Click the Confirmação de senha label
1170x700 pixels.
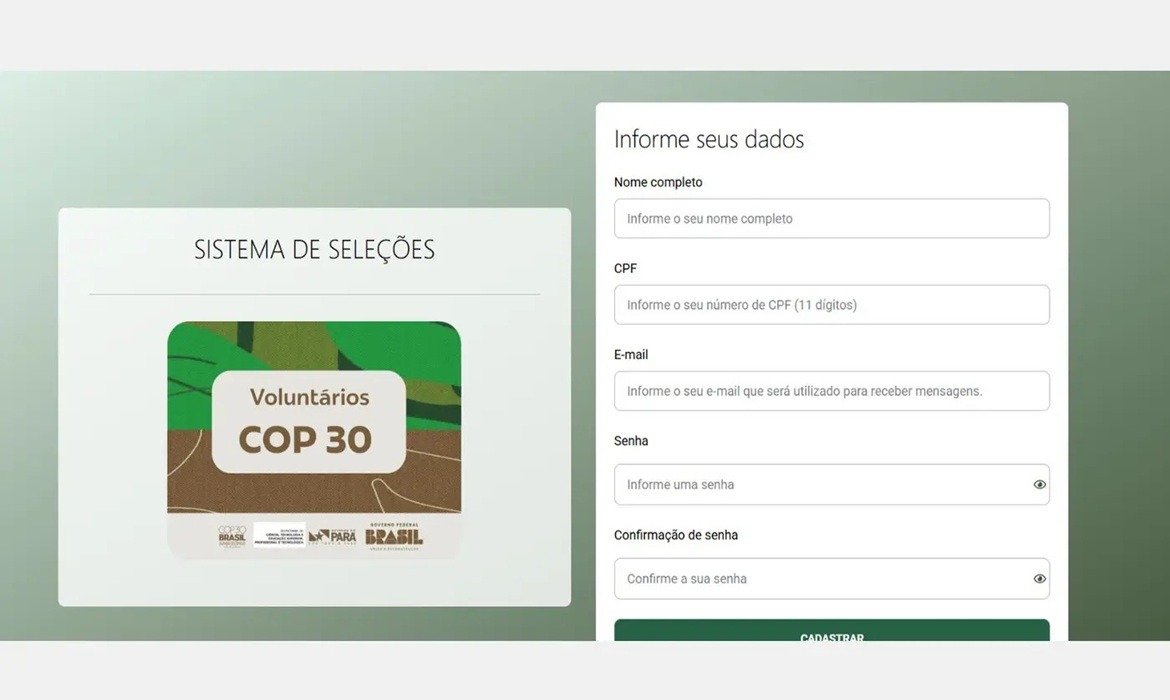[676, 535]
